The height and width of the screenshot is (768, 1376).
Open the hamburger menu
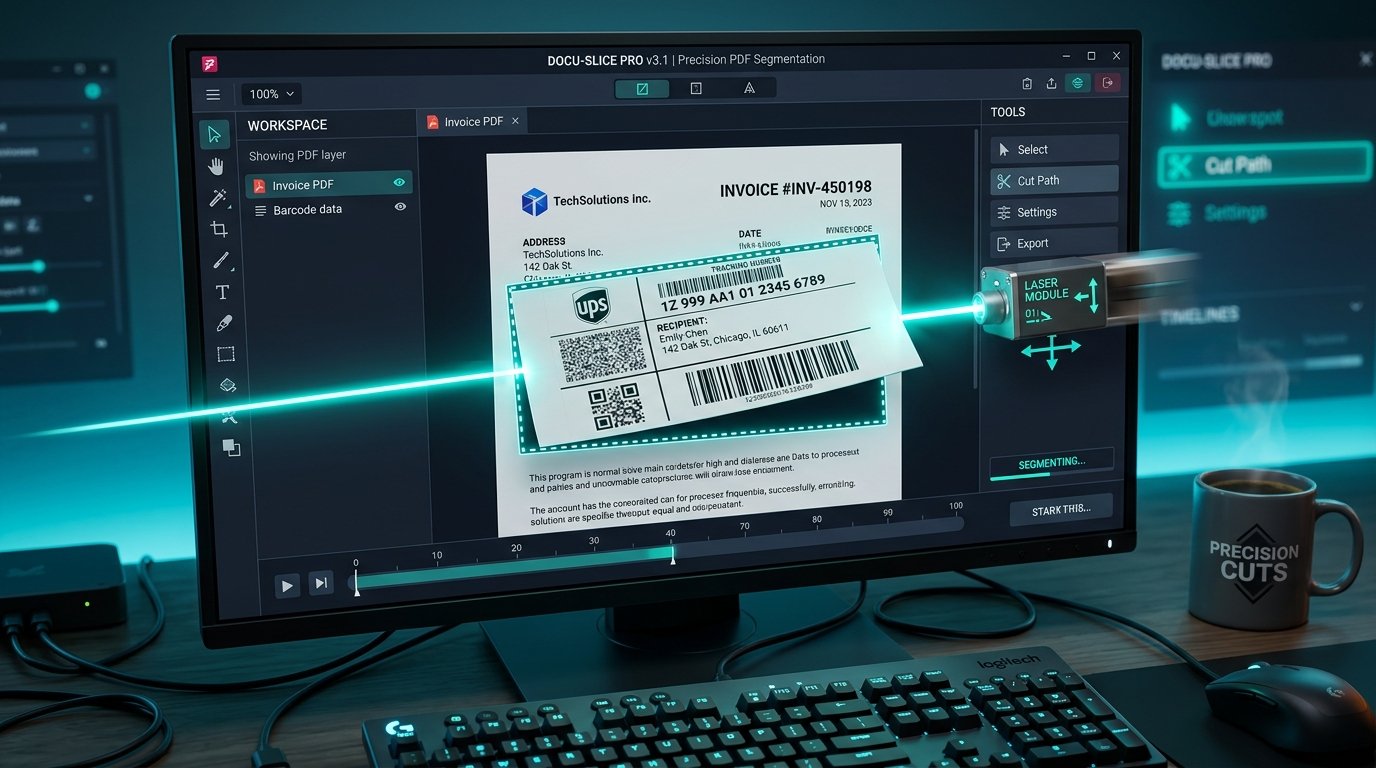coord(213,95)
